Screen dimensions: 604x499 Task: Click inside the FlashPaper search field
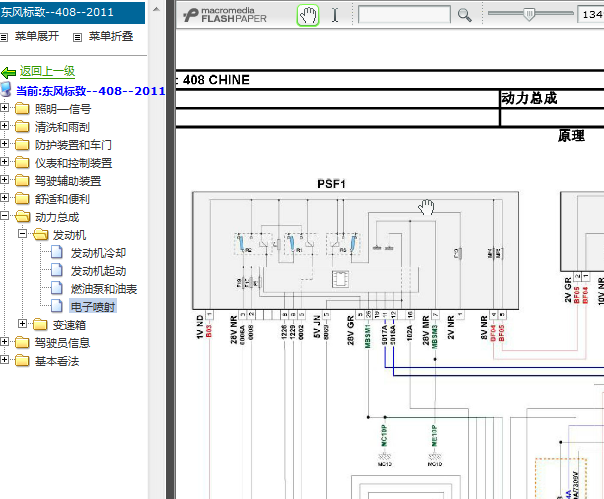tap(404, 15)
